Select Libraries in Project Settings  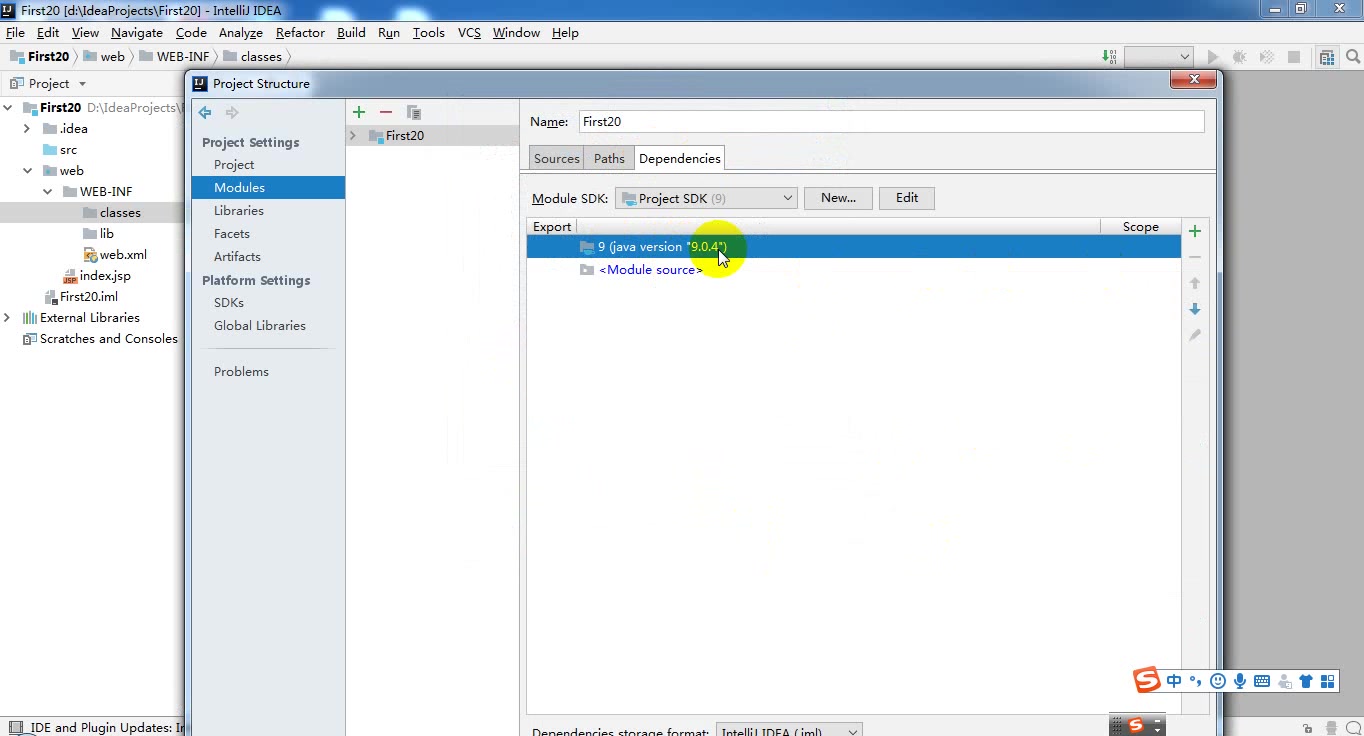268,211
